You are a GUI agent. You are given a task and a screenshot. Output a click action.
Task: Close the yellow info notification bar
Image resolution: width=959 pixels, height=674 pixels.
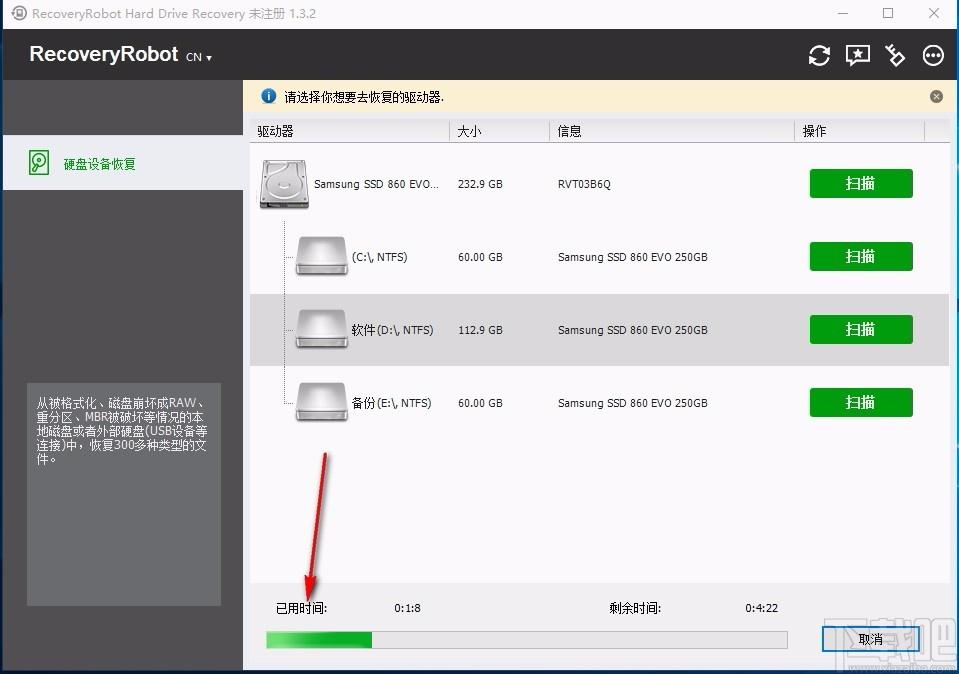(936, 97)
